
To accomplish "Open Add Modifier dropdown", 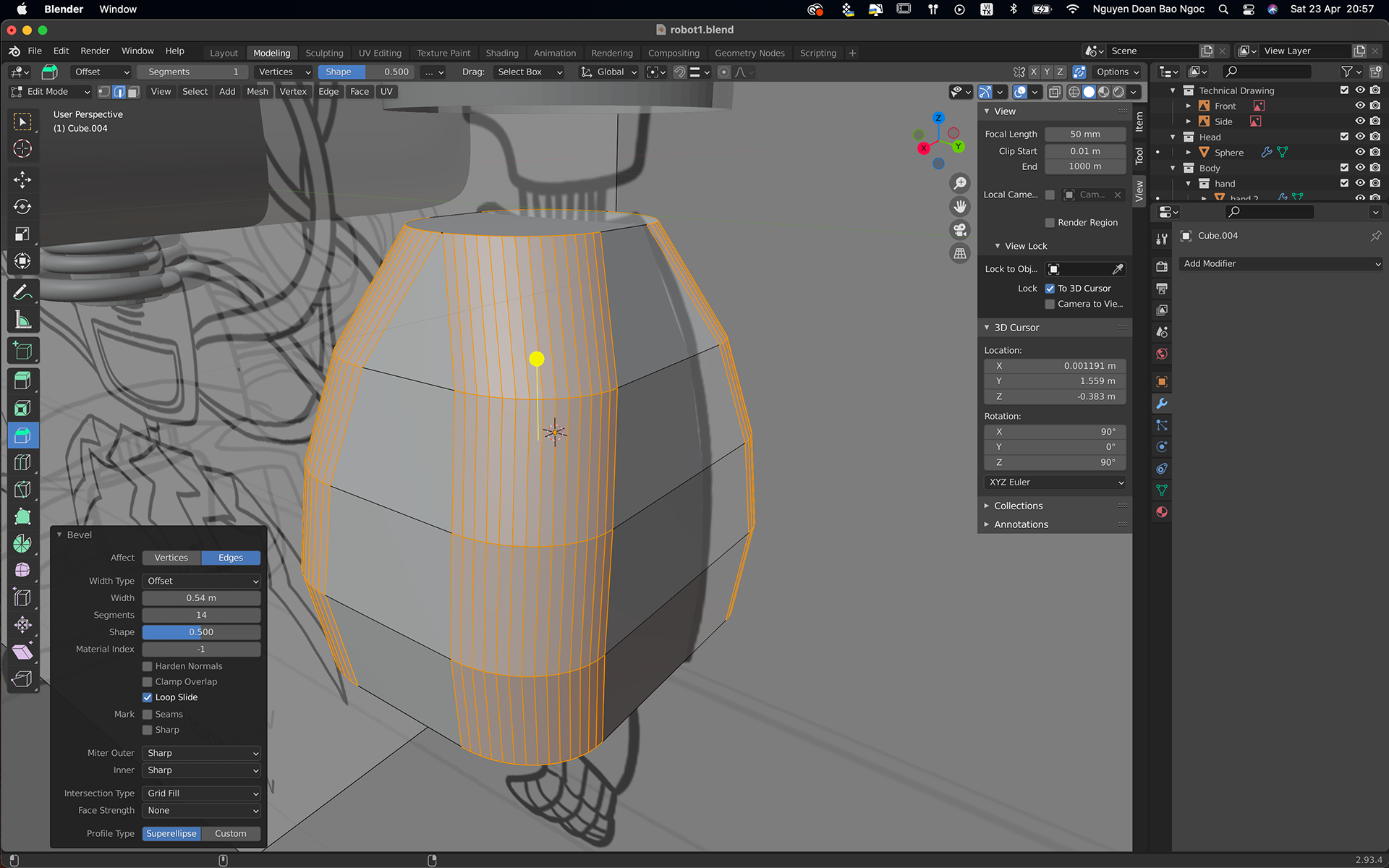I will point(1280,264).
